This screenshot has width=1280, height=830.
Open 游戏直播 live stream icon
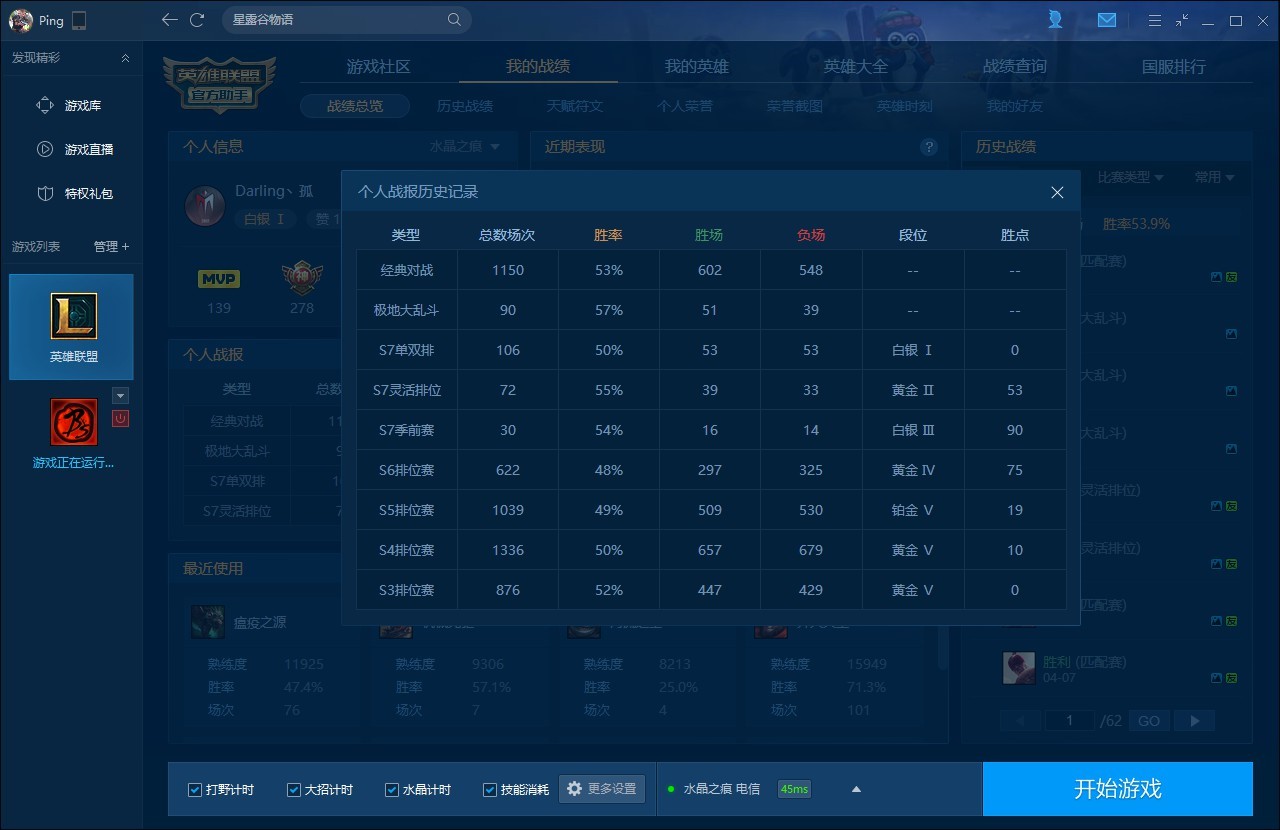pyautogui.click(x=45, y=149)
